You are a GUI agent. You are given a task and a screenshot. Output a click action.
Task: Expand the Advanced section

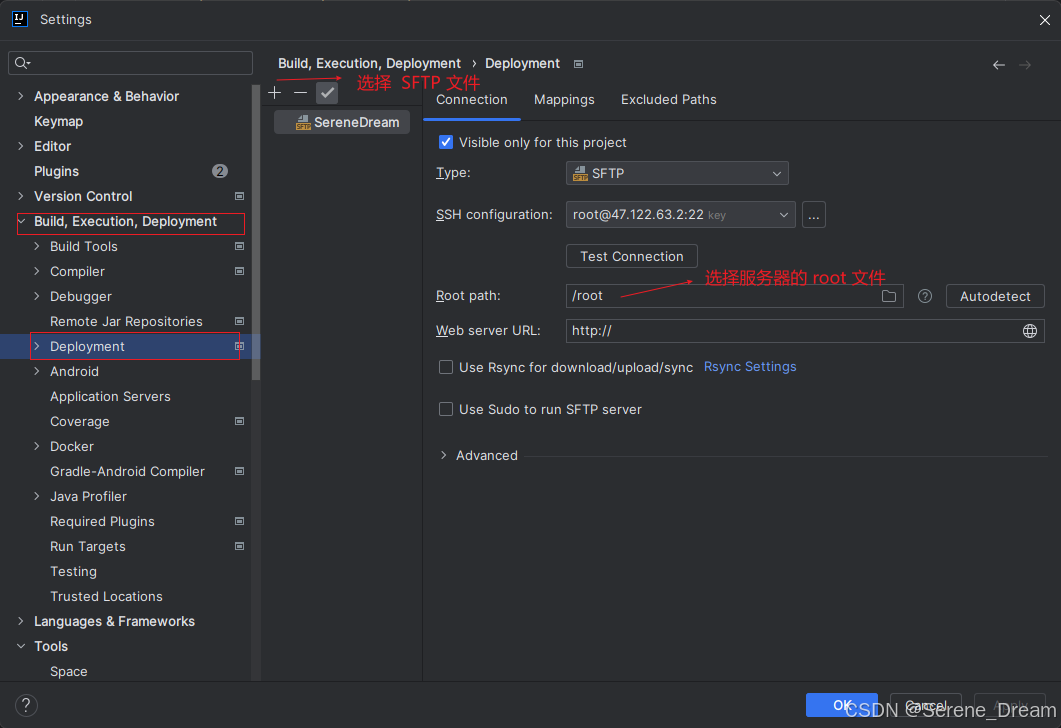click(x=443, y=455)
